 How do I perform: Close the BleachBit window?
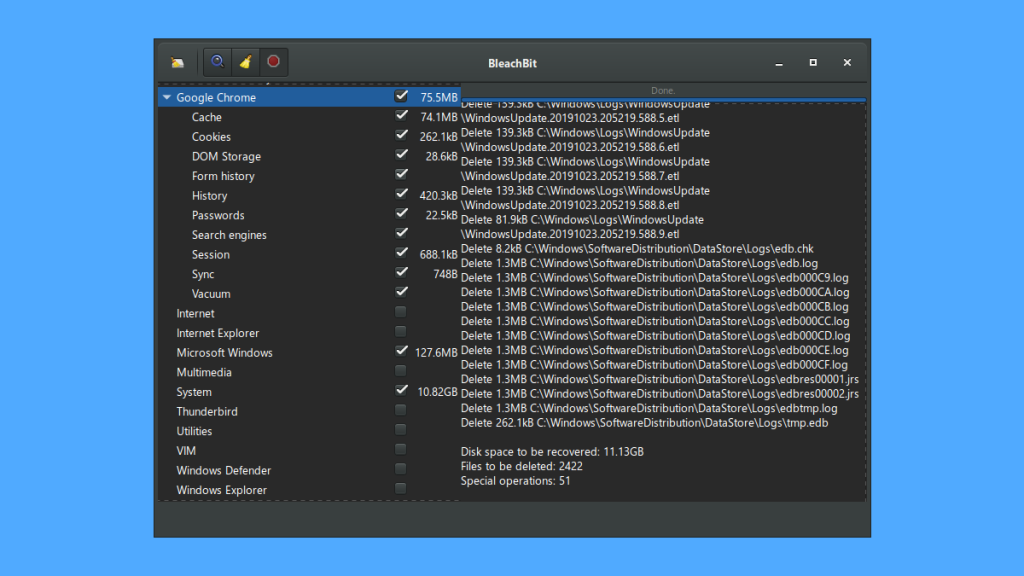847,63
